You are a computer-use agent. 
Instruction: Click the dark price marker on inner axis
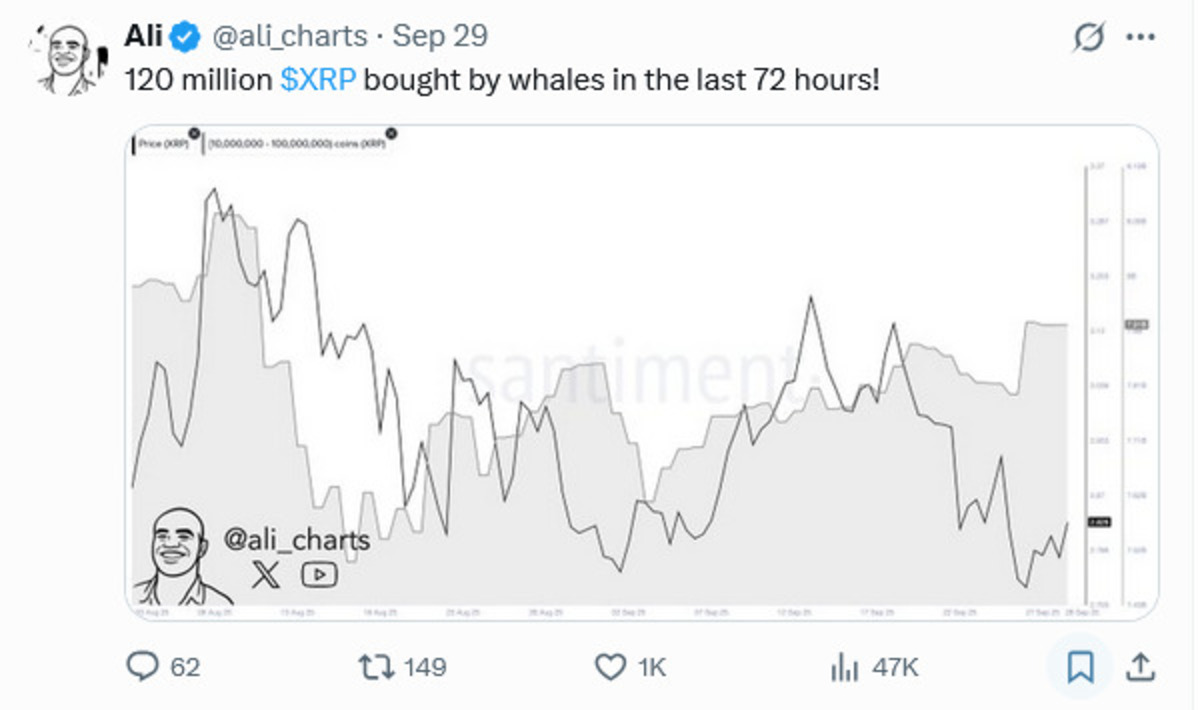(x=1099, y=520)
